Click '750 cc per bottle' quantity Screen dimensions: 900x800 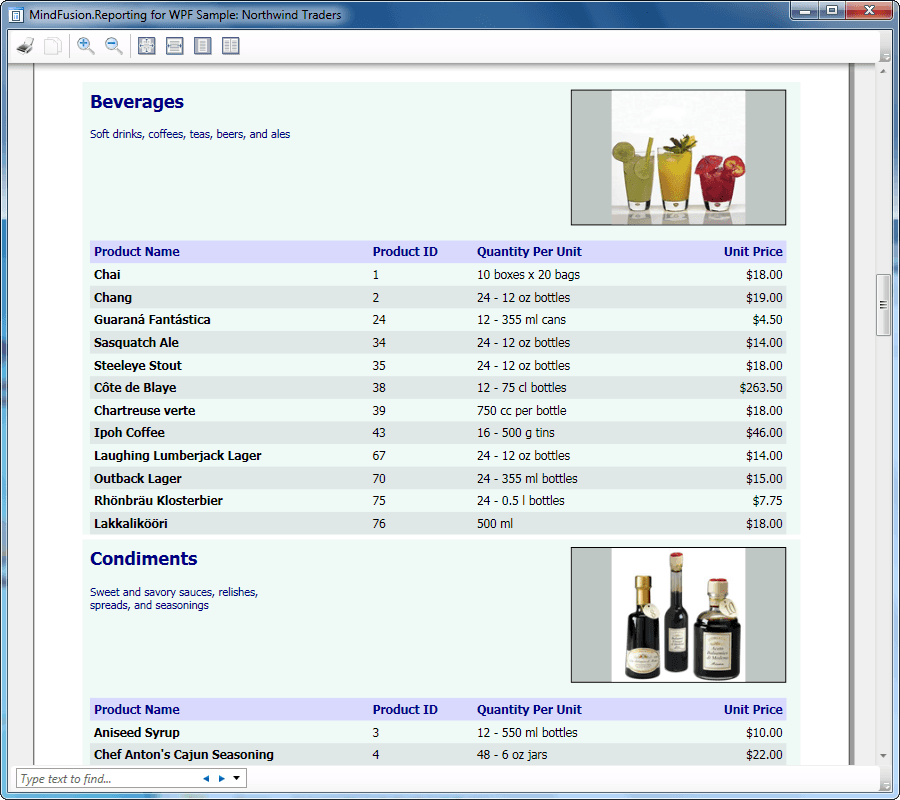pos(522,411)
